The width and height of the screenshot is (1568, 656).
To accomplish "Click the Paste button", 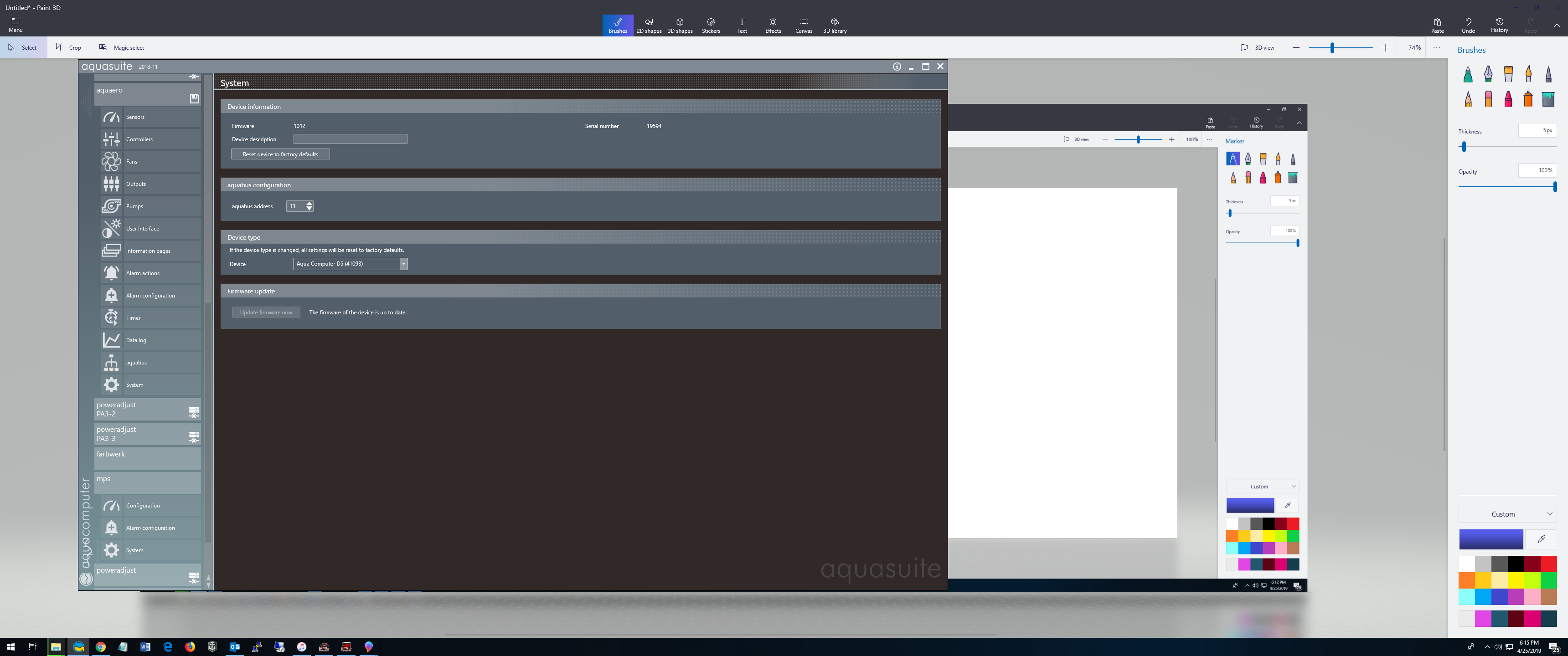I will point(1437,25).
